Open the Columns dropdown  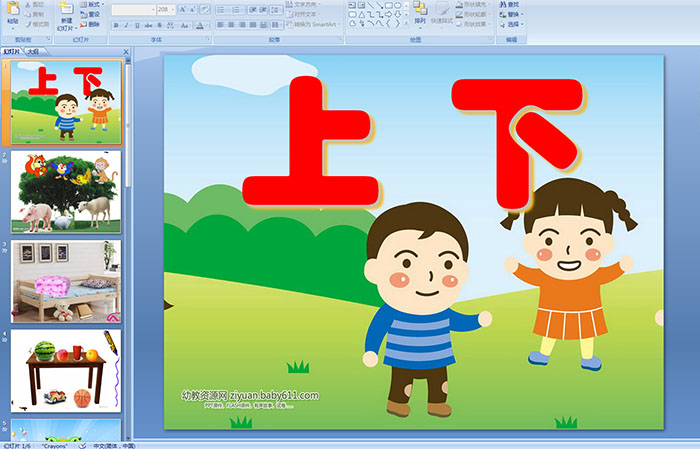(277, 25)
